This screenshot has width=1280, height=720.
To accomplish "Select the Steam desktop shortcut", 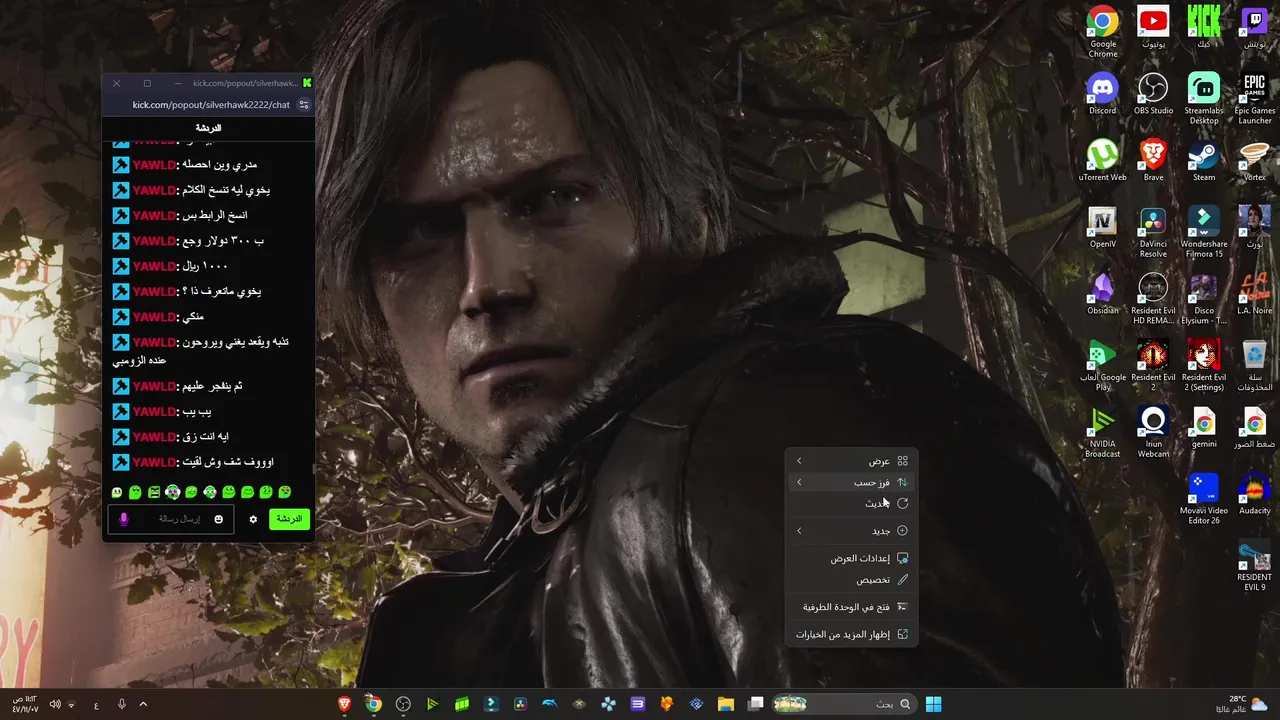I will point(1204,160).
